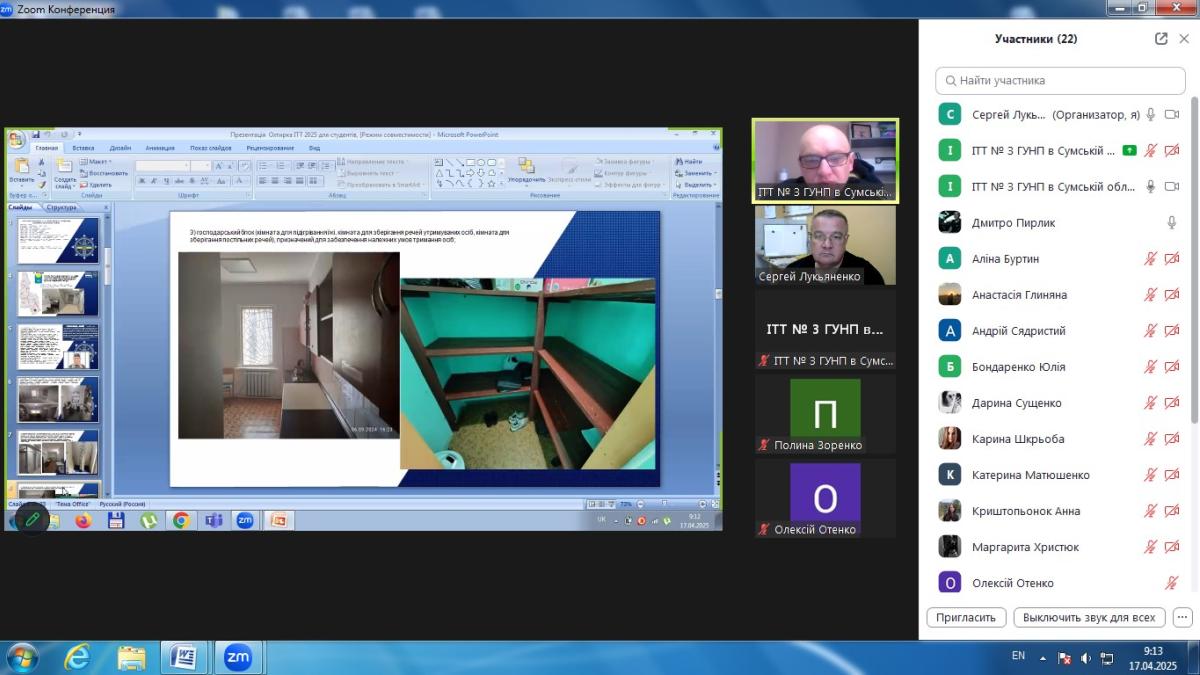Toggle Карина Шкрьоба's camera icon

[1172, 439]
